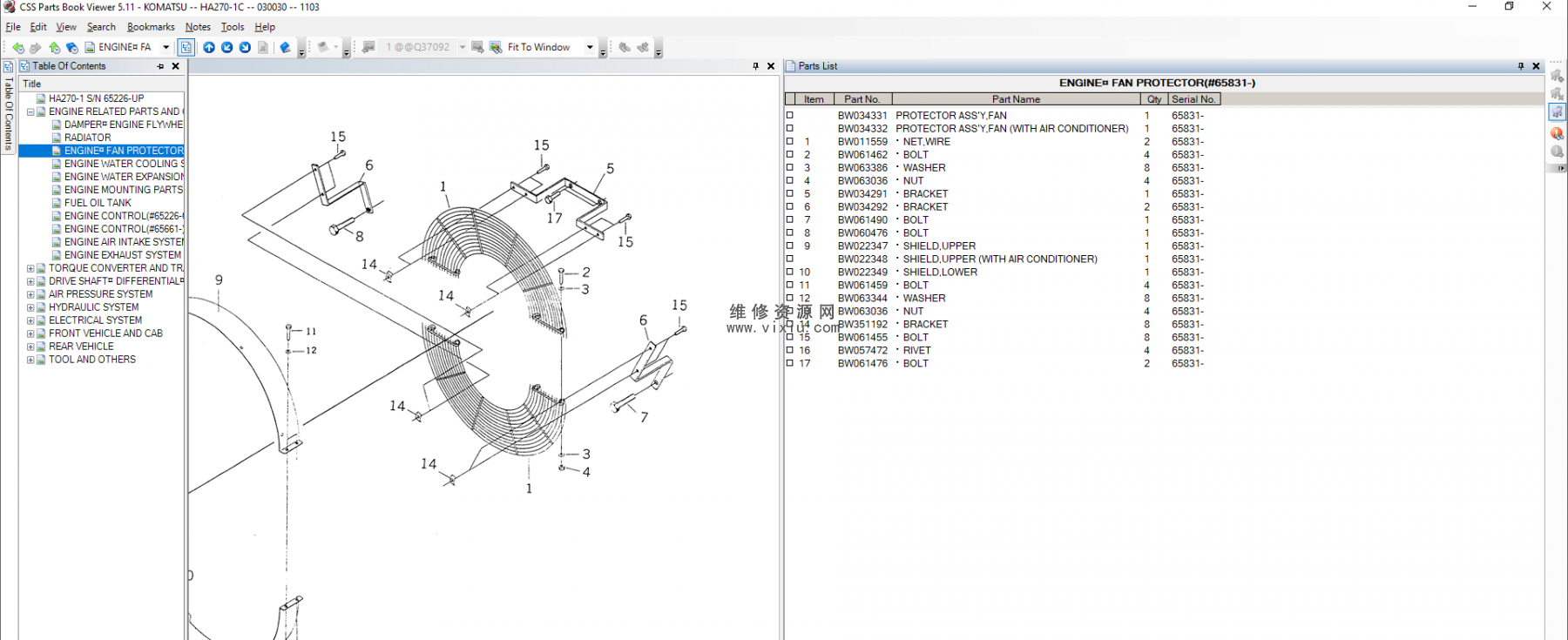1568x640 pixels.
Task: Check the box for PROTECTOR ASS'Y,FAN BW034331
Action: click(790, 115)
